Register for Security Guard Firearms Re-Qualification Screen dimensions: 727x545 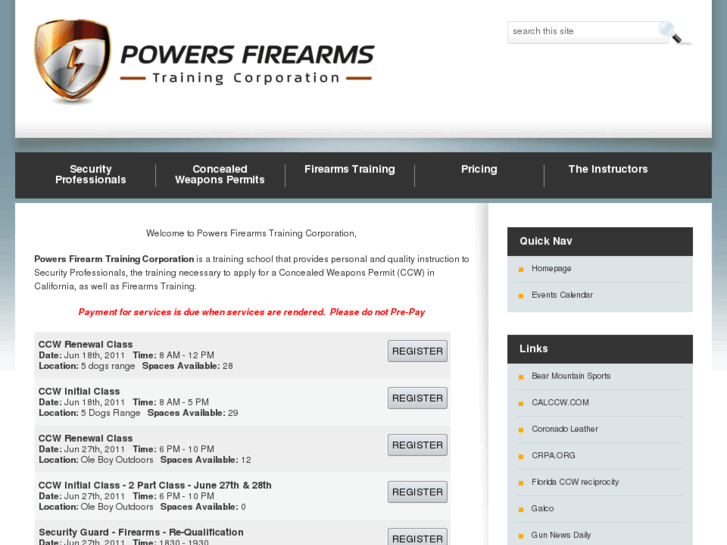pos(417,537)
